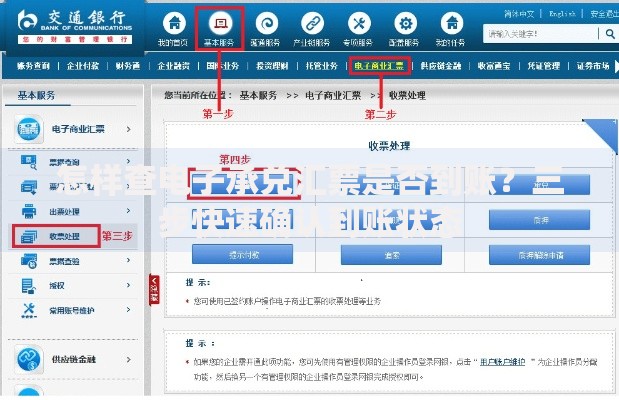Click 基本服务 in breadcrumb path
This screenshot has width=619, height=400.
[259, 95]
